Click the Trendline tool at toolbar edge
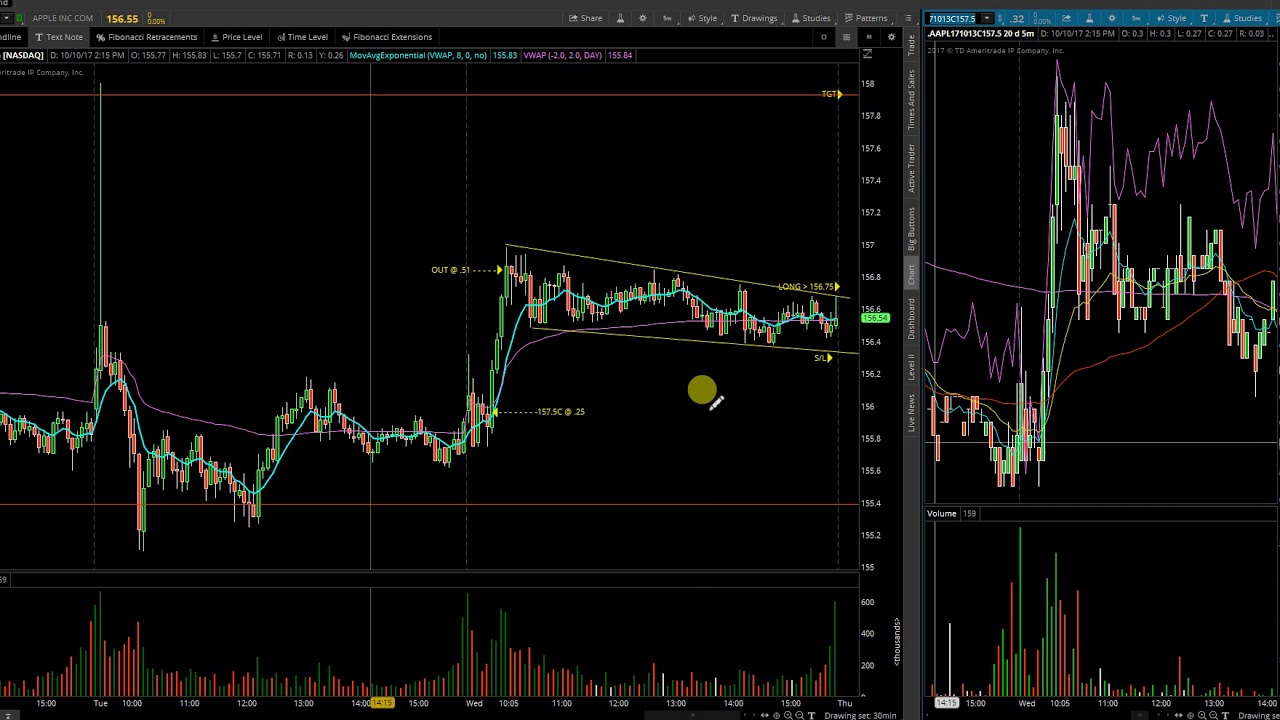Screen dimensions: 1280x720 [12, 37]
